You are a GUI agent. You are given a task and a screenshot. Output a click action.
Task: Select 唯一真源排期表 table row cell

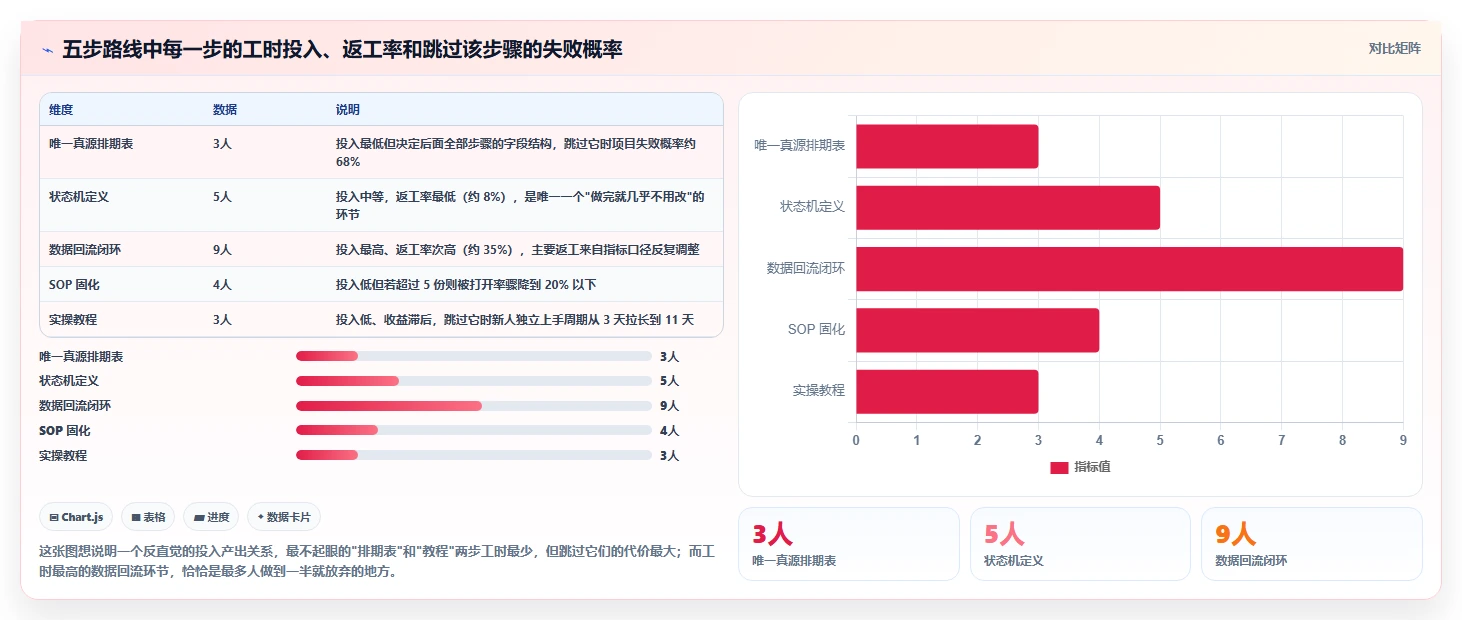click(91, 144)
